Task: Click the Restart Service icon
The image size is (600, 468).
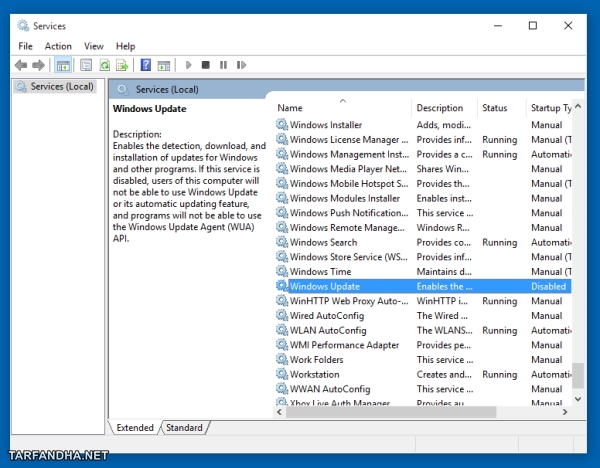Action: [x=241, y=65]
